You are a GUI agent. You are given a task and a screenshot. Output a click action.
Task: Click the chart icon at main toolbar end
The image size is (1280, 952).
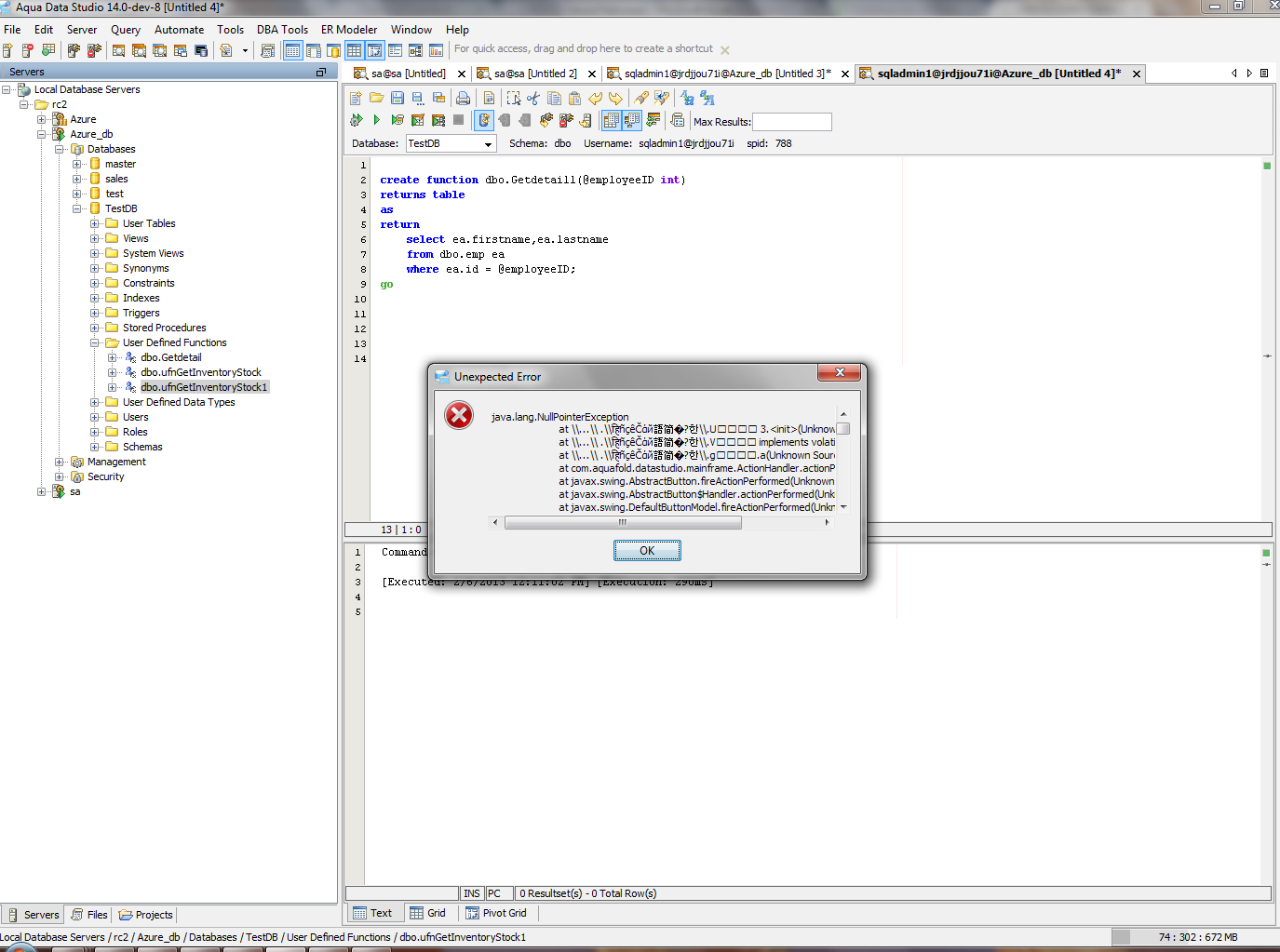click(x=436, y=50)
